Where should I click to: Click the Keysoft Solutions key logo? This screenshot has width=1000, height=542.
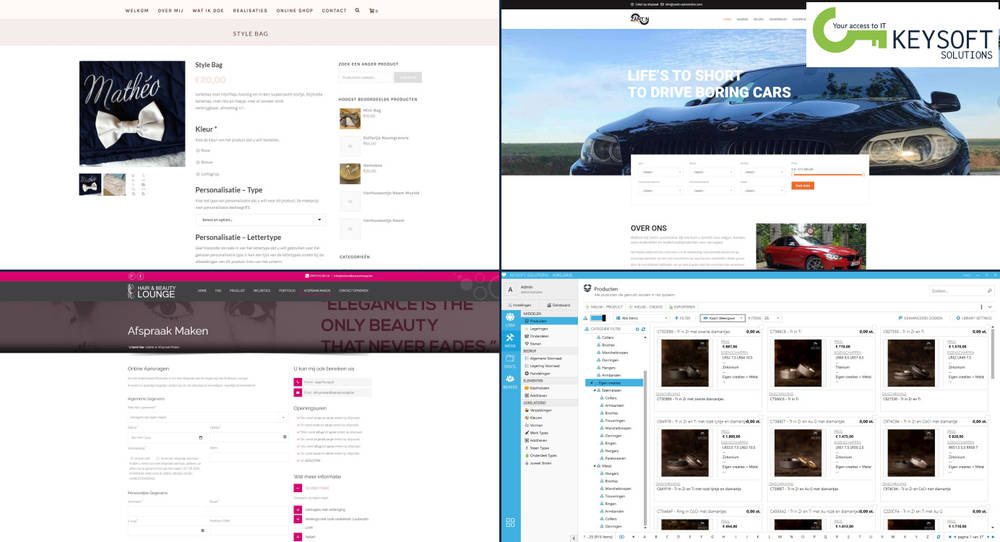[902, 34]
